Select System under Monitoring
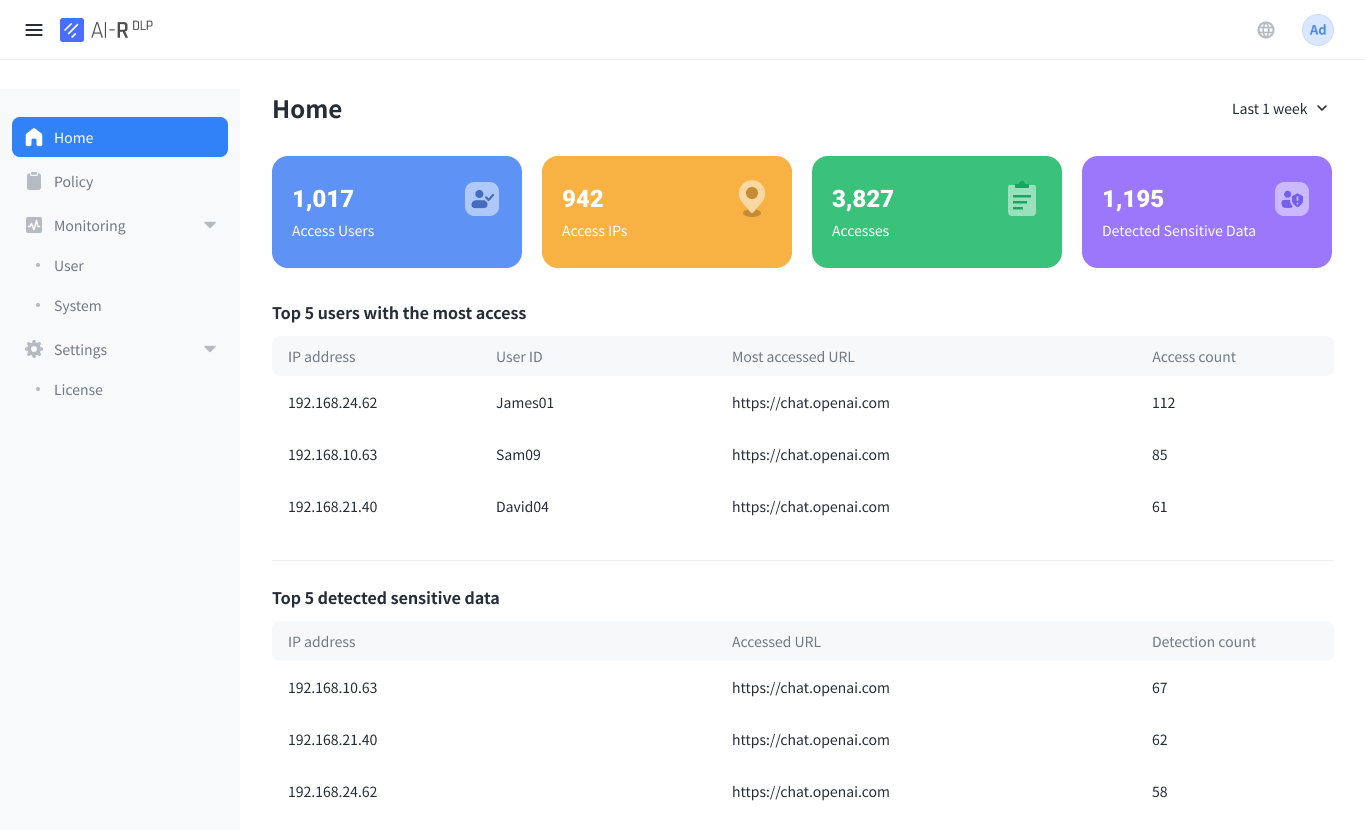This screenshot has width=1365, height=830. pos(77,305)
